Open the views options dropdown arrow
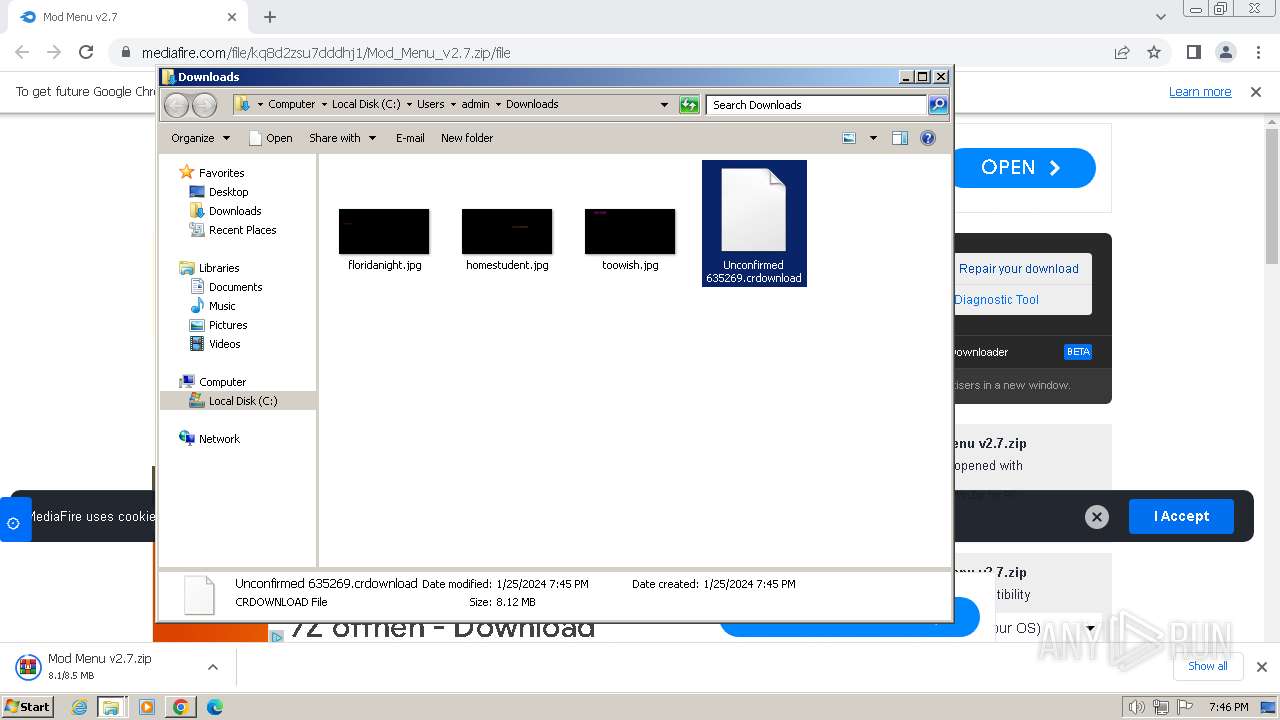Image resolution: width=1280 pixels, height=720 pixels. [873, 138]
